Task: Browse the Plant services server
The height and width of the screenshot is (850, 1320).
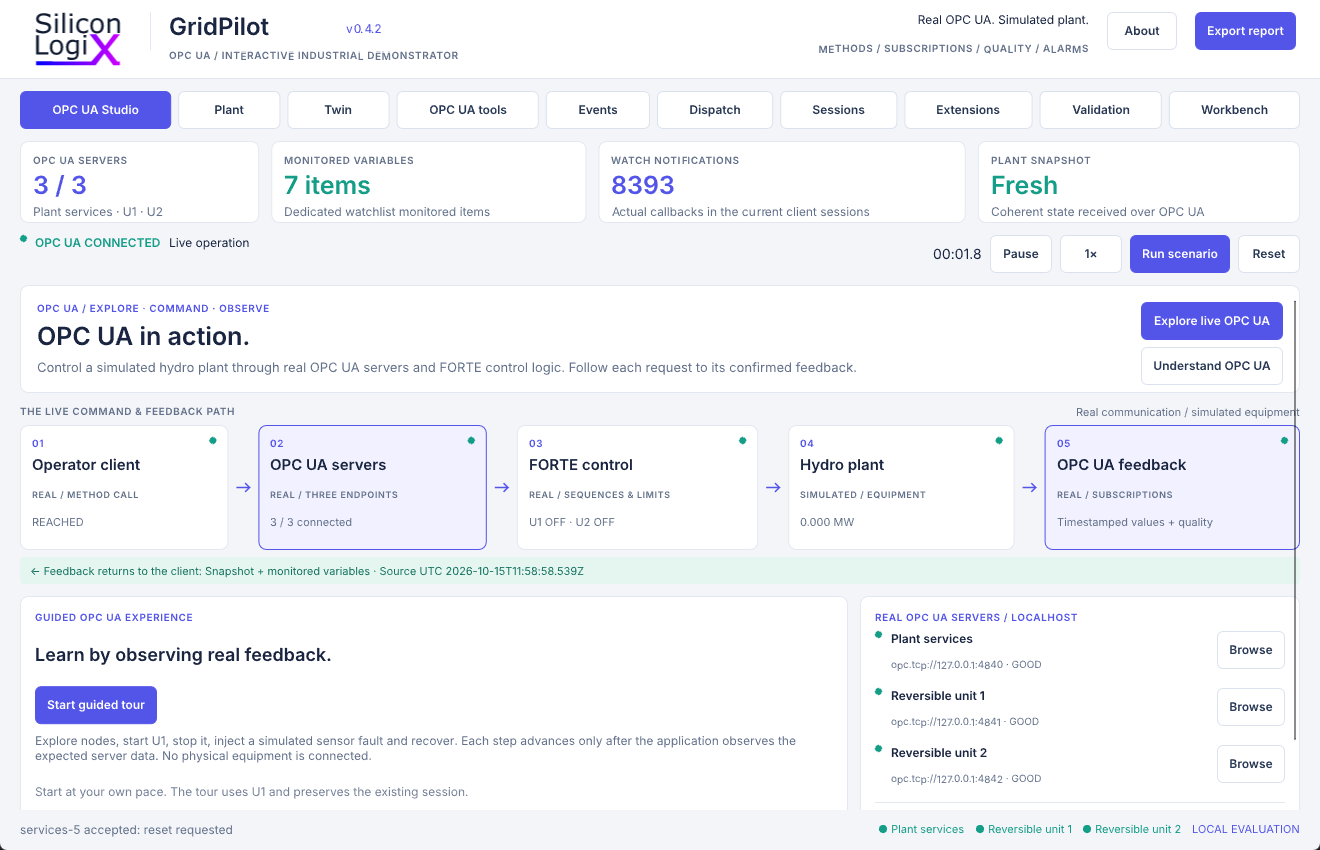Action: click(1251, 650)
